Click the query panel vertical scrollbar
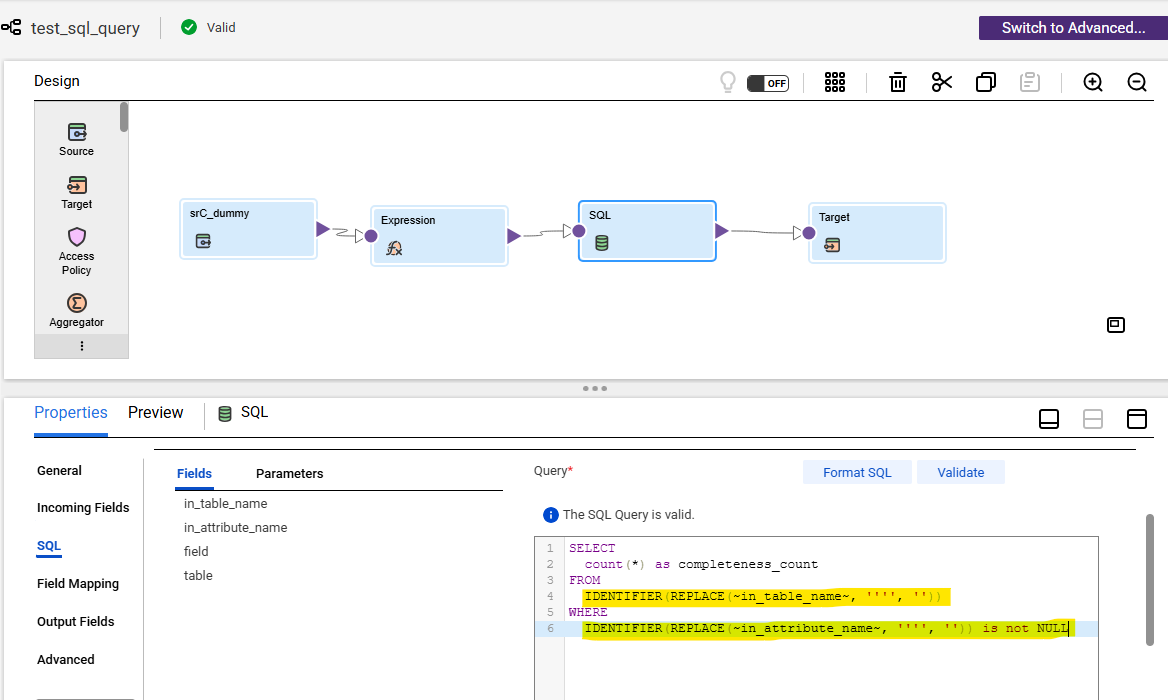 (x=1149, y=579)
